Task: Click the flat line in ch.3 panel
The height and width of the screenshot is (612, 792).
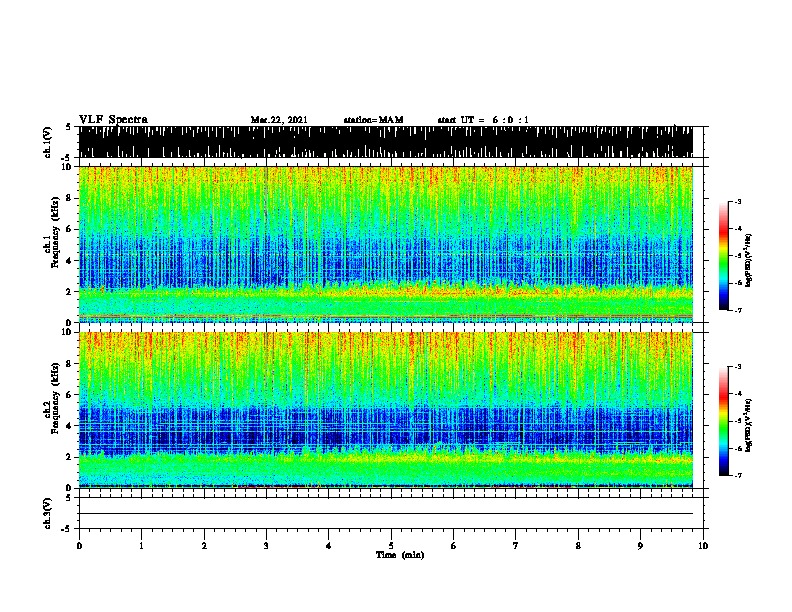Action: click(x=386, y=514)
